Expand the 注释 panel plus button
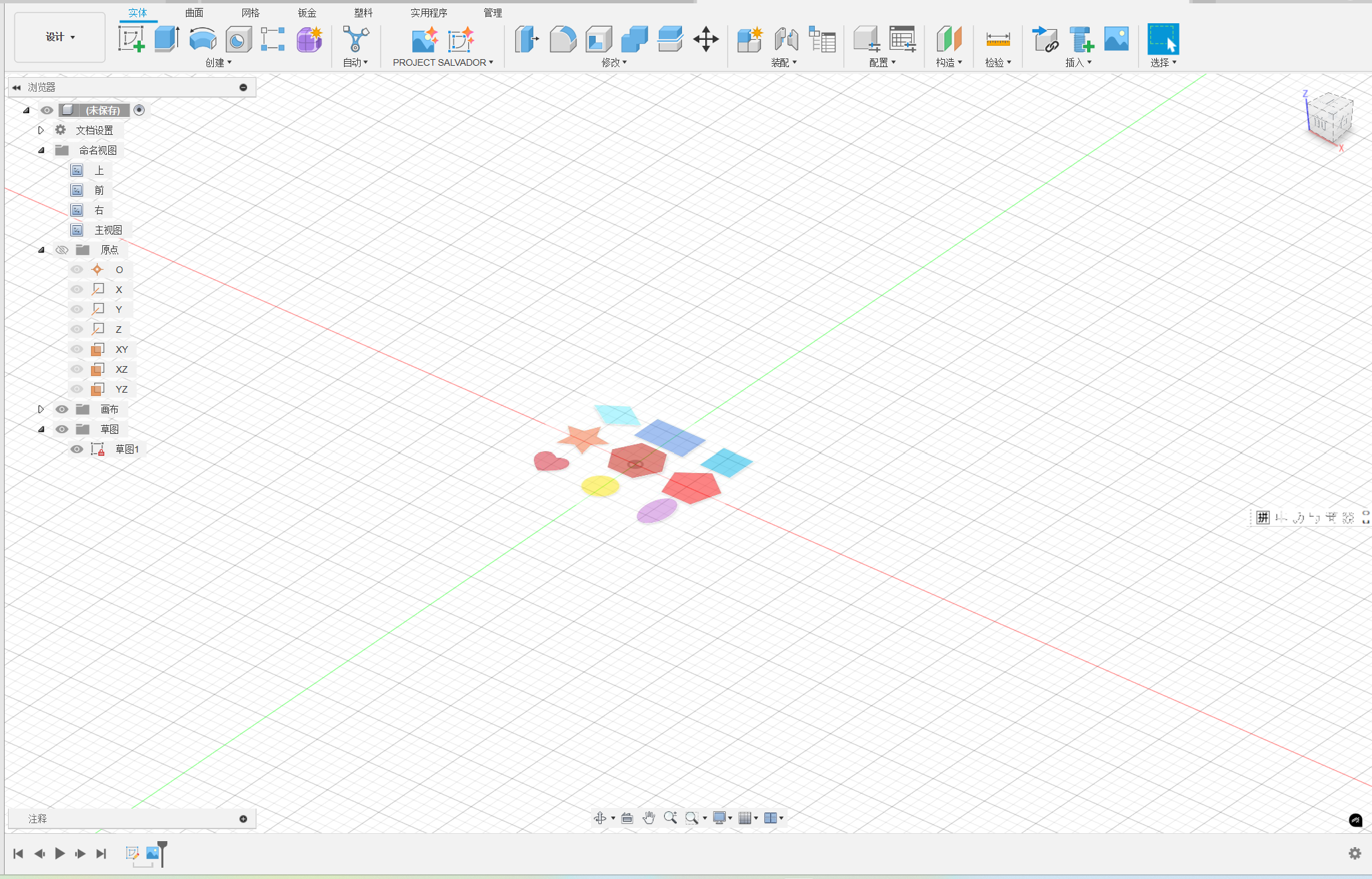Viewport: 1372px width, 879px height. click(x=243, y=819)
